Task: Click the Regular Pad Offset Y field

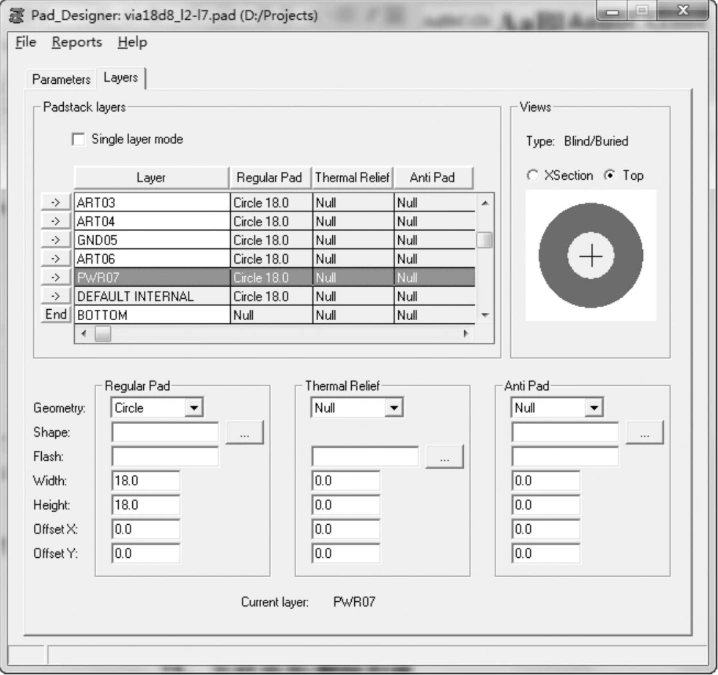Action: [146, 553]
